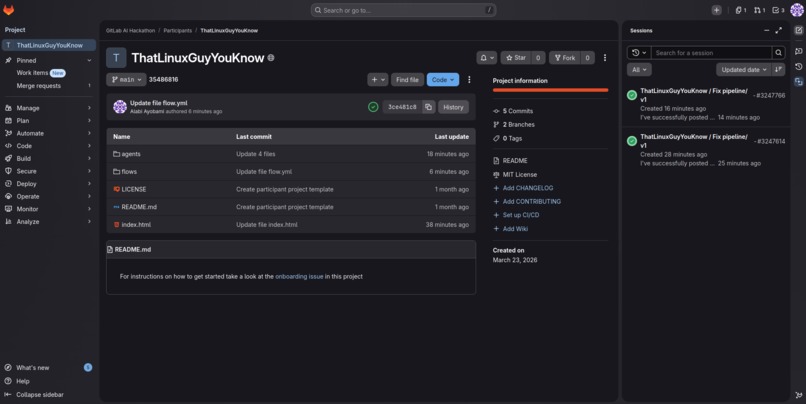Fork the project
Screen dimensions: 806x404
point(565,58)
